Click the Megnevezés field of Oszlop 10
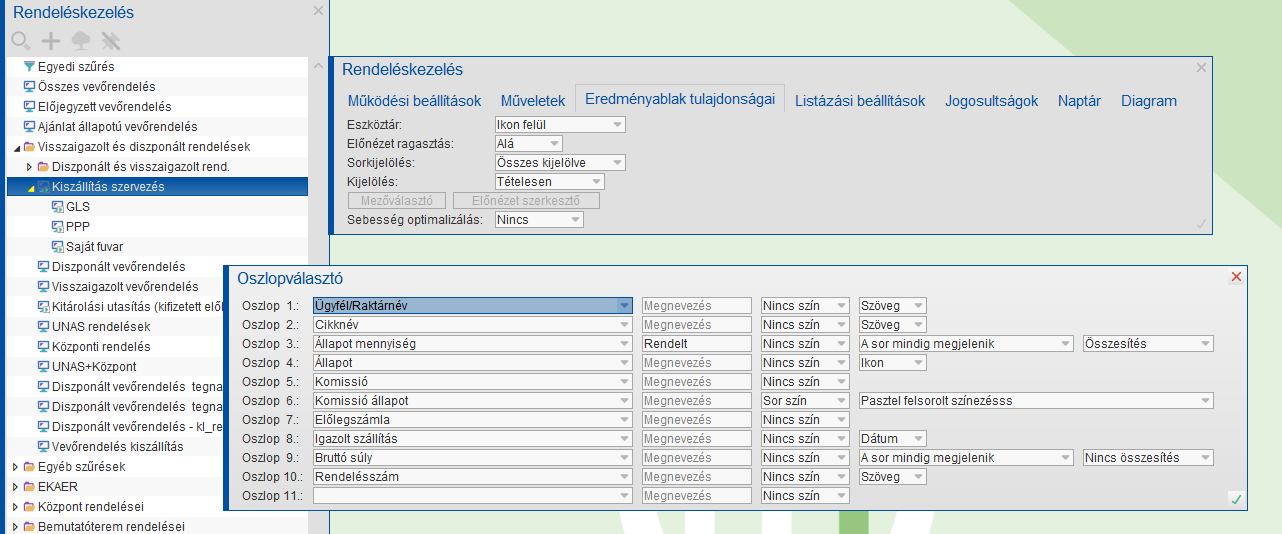 [696, 477]
